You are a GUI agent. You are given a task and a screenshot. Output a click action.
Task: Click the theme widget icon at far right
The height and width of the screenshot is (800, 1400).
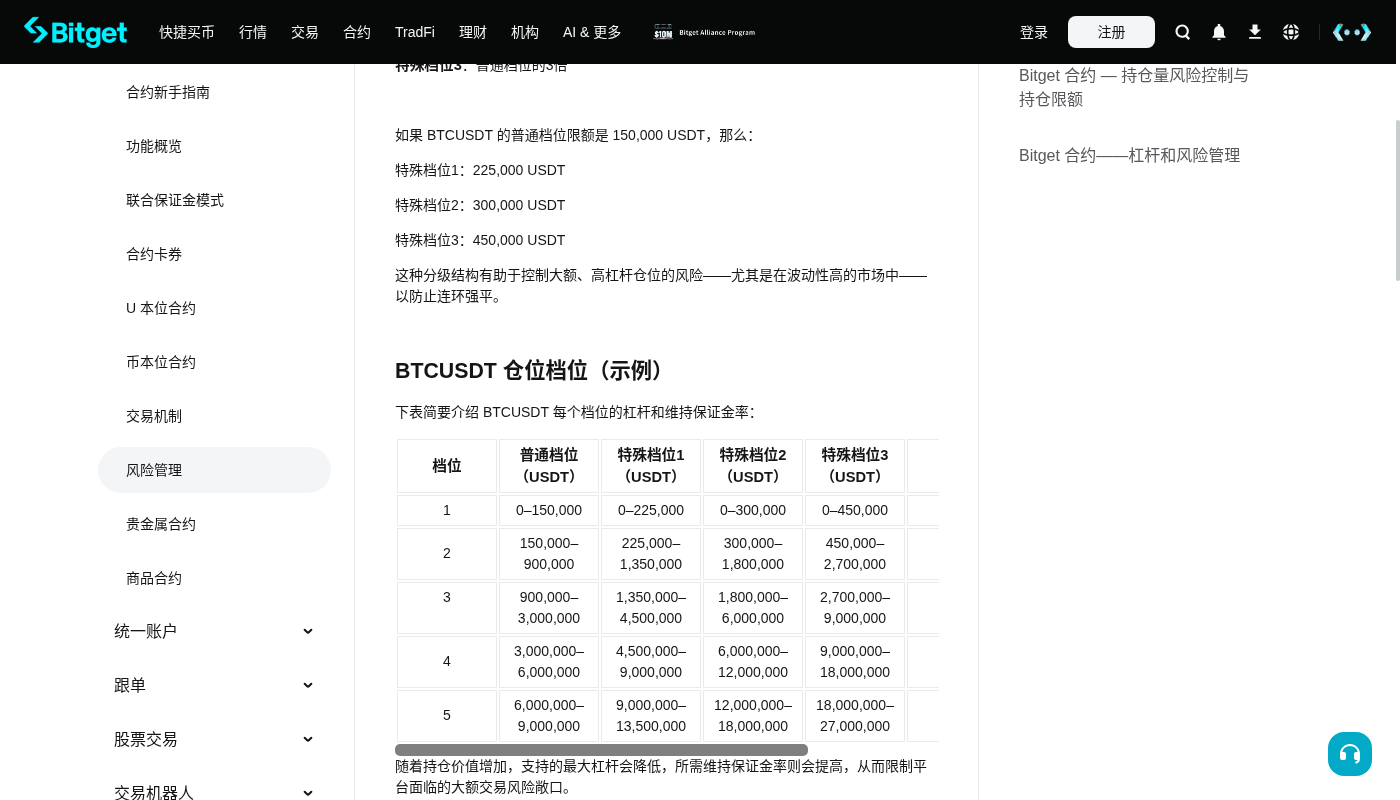1352,32
